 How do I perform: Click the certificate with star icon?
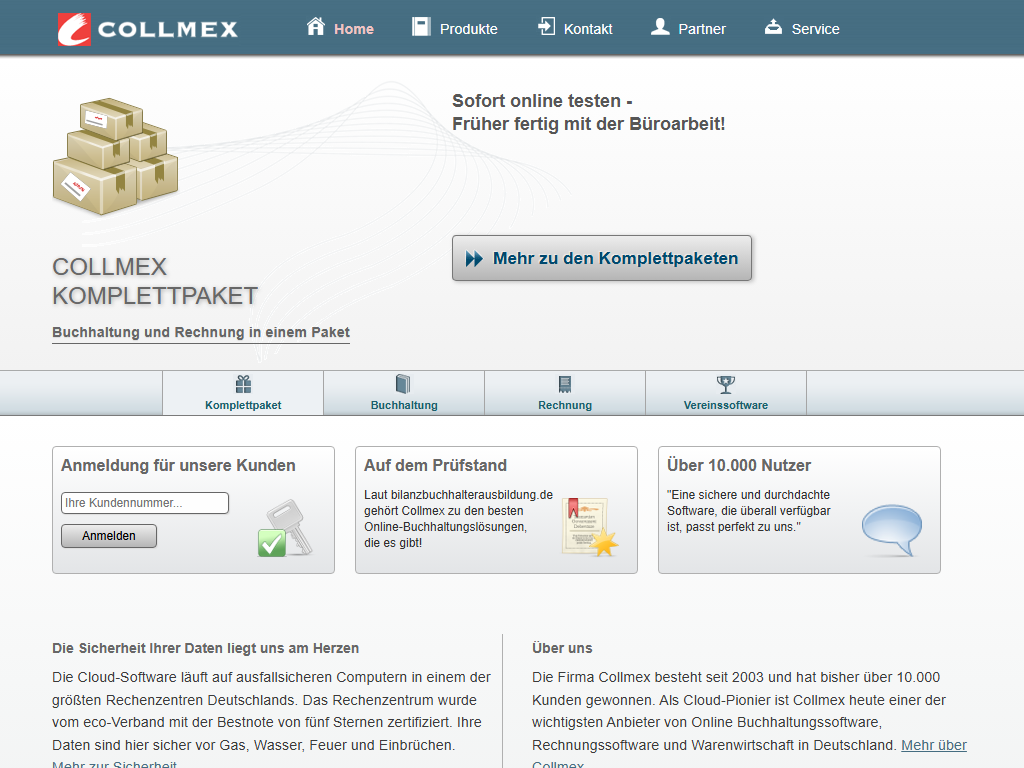pyautogui.click(x=590, y=527)
